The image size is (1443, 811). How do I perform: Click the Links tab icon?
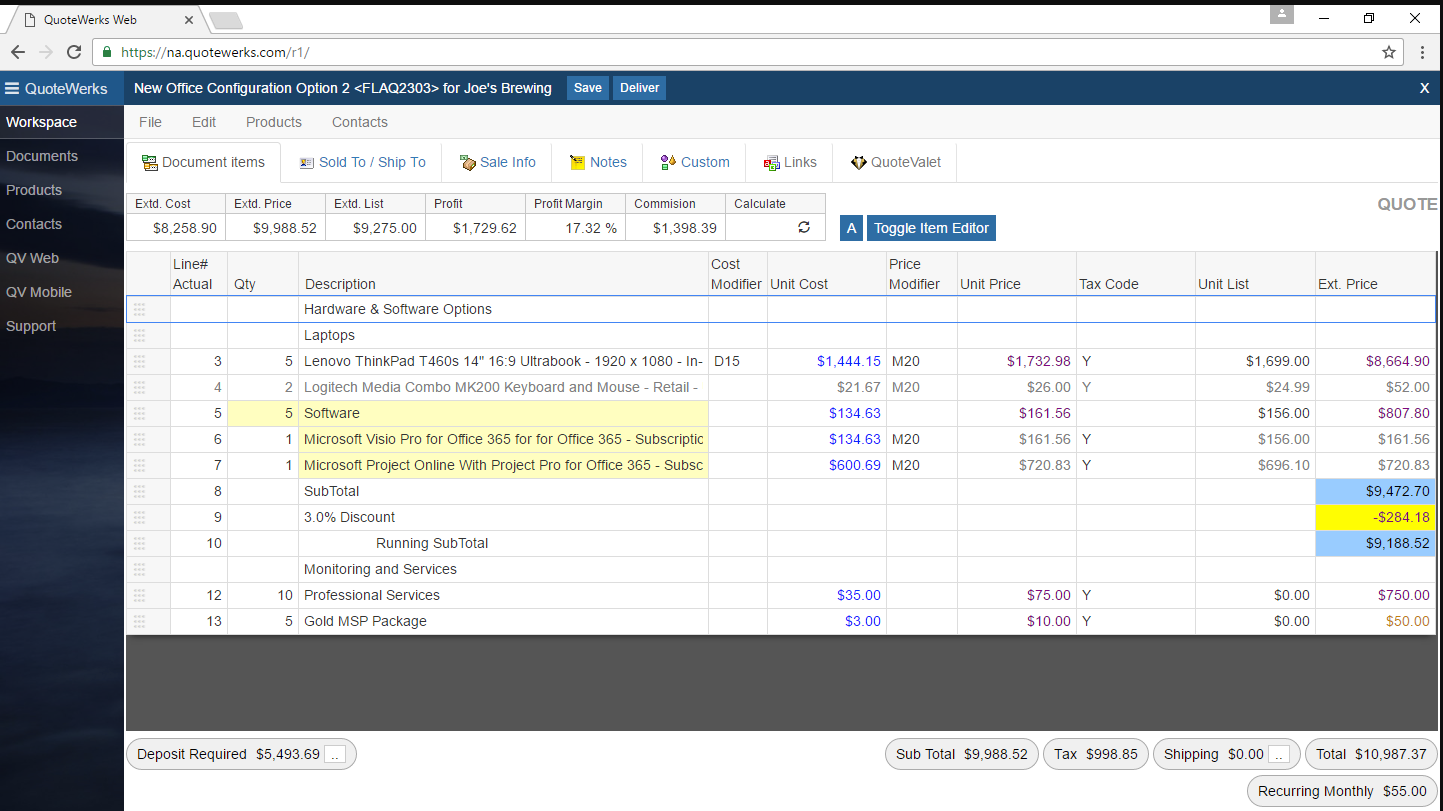pyautogui.click(x=771, y=162)
